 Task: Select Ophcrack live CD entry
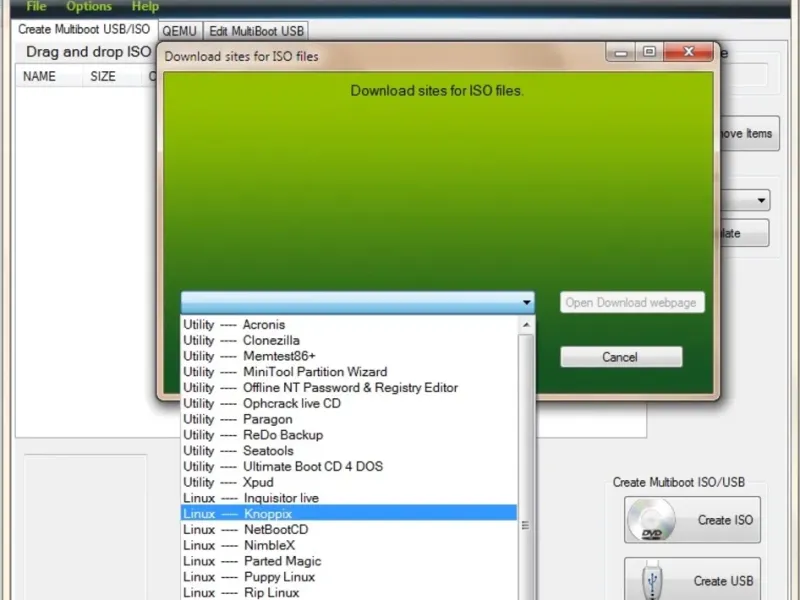point(349,404)
